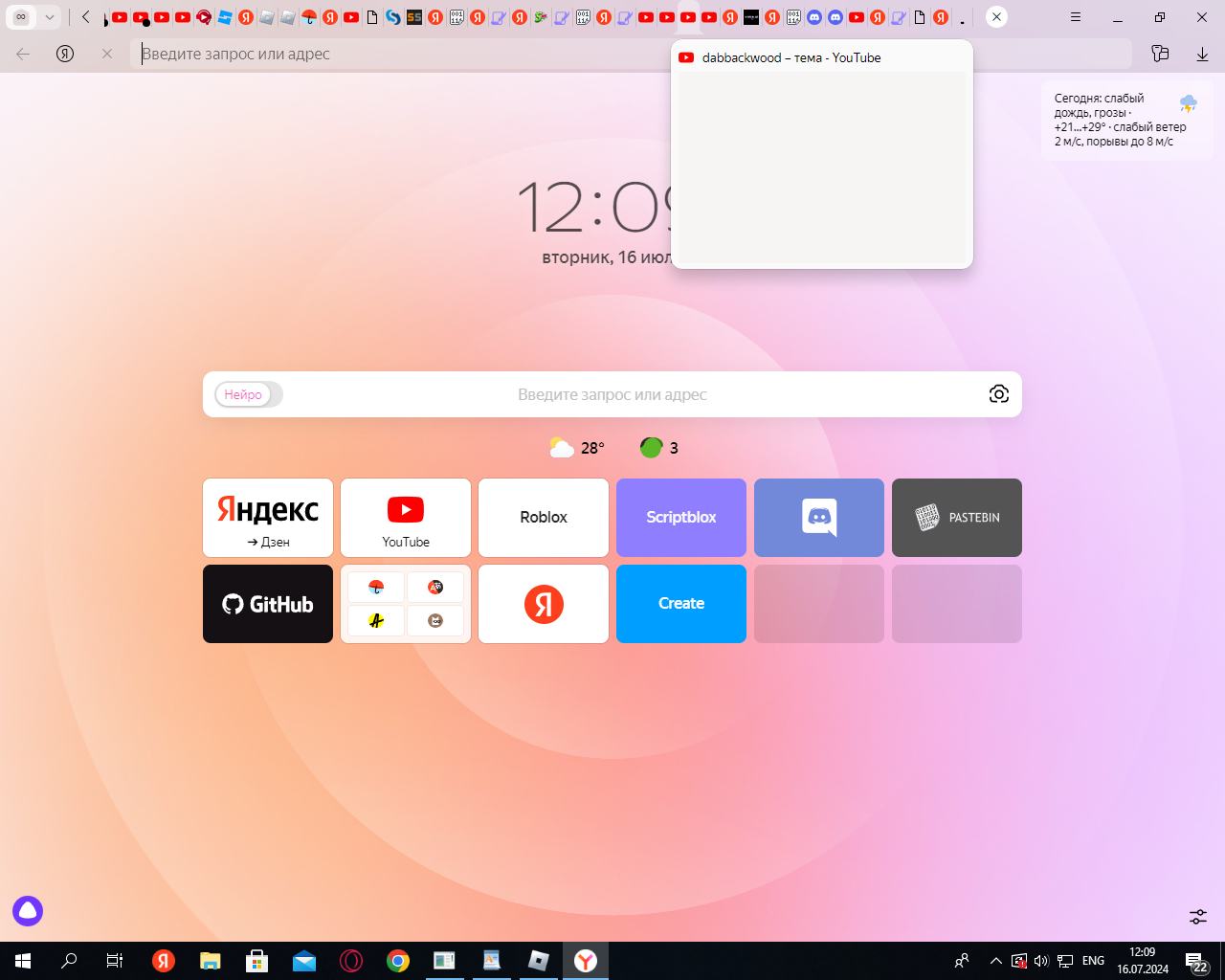Screen dimensions: 1225x980
Task: Open File Explorer from taskbar
Action: (x=211, y=961)
